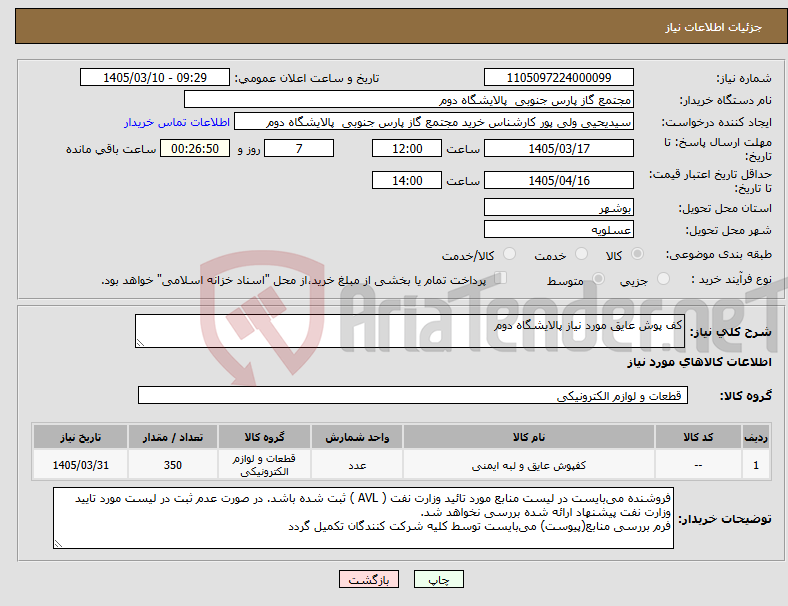Click the response deadline date 1405/03/17
788x606 pixels.
pyautogui.click(x=558, y=148)
